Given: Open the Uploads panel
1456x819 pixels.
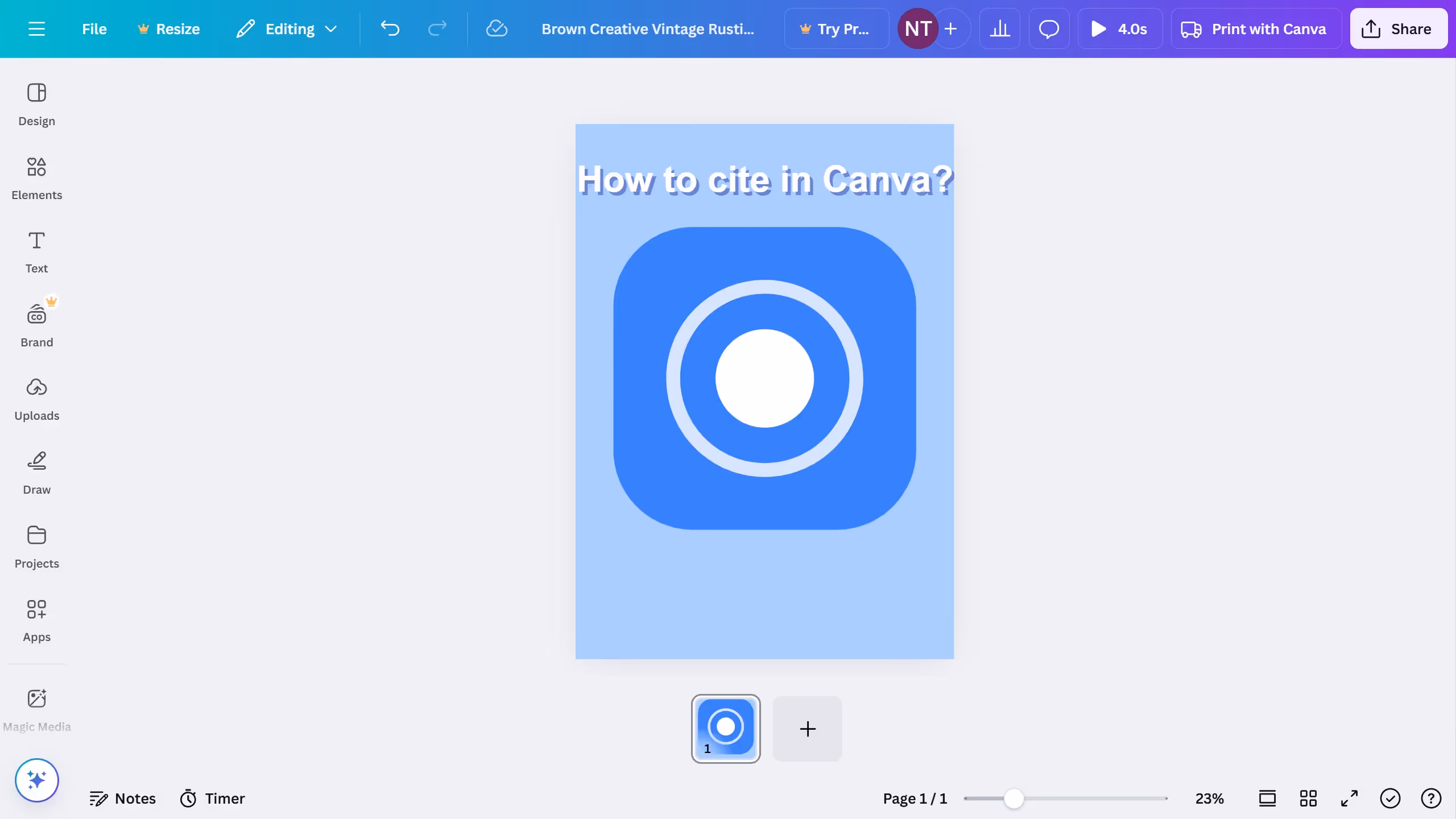Looking at the screenshot, I should (36, 398).
